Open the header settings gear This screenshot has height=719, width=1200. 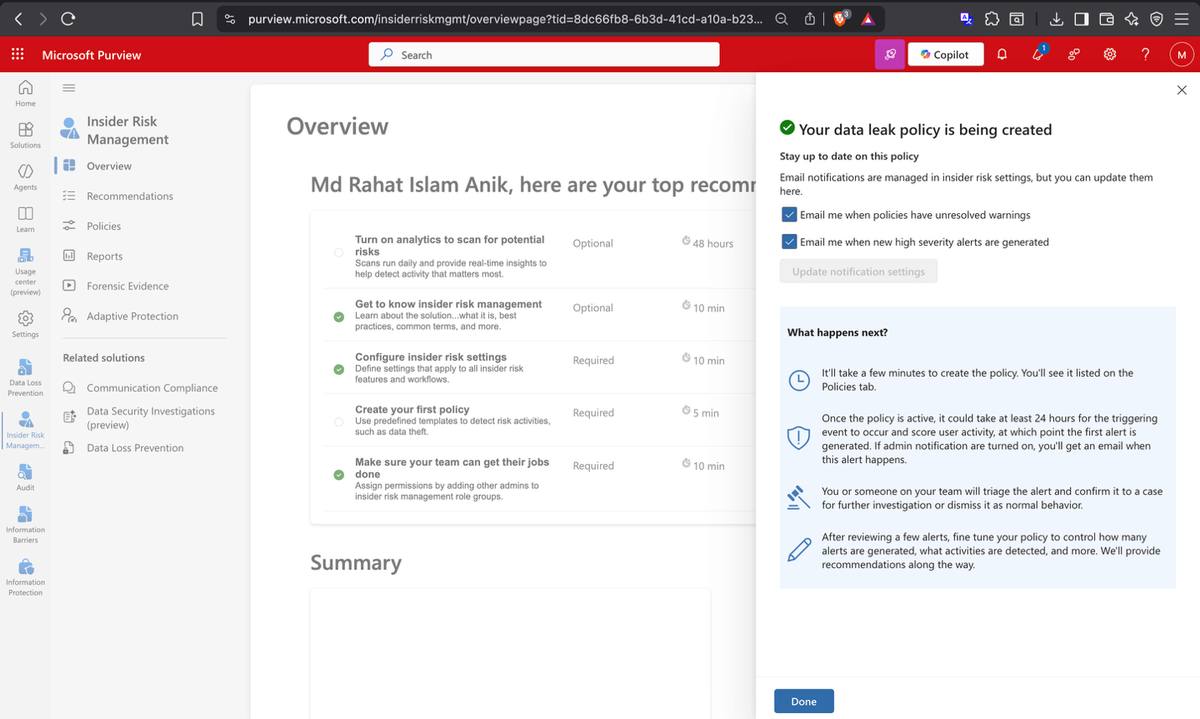pos(1109,54)
